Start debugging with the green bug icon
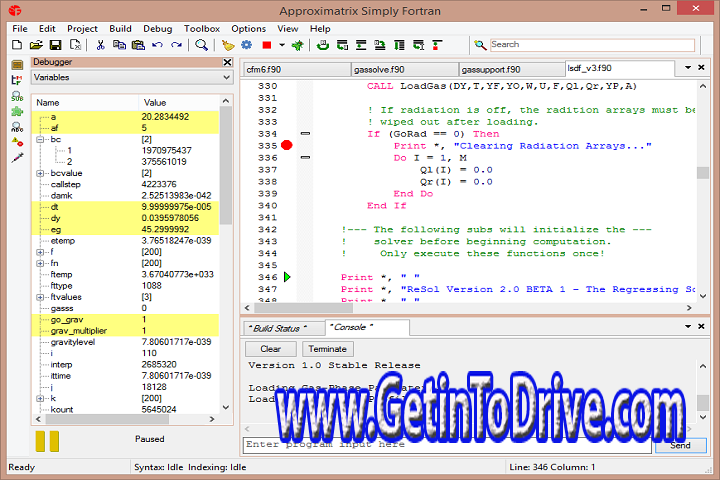Image resolution: width=720 pixels, height=480 pixels. tap(298, 45)
